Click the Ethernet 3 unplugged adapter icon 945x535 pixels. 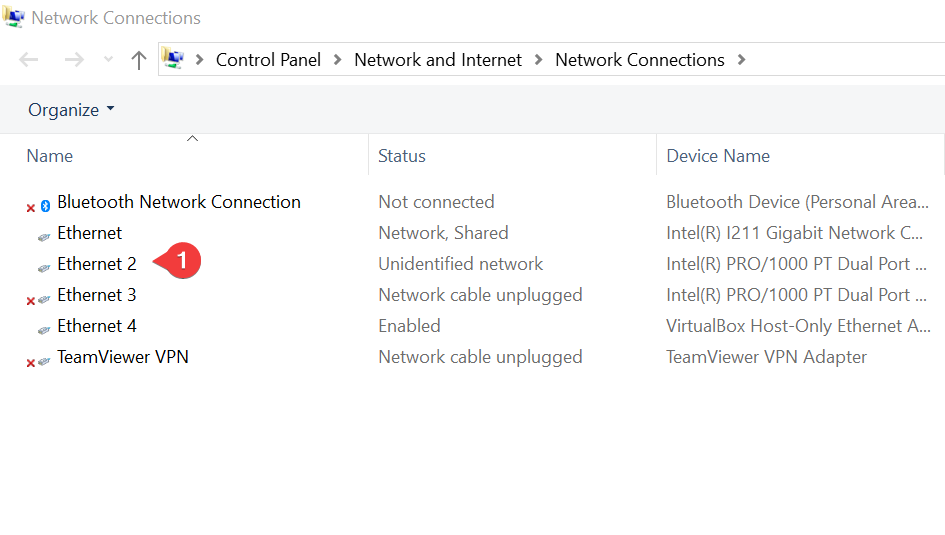pos(39,299)
